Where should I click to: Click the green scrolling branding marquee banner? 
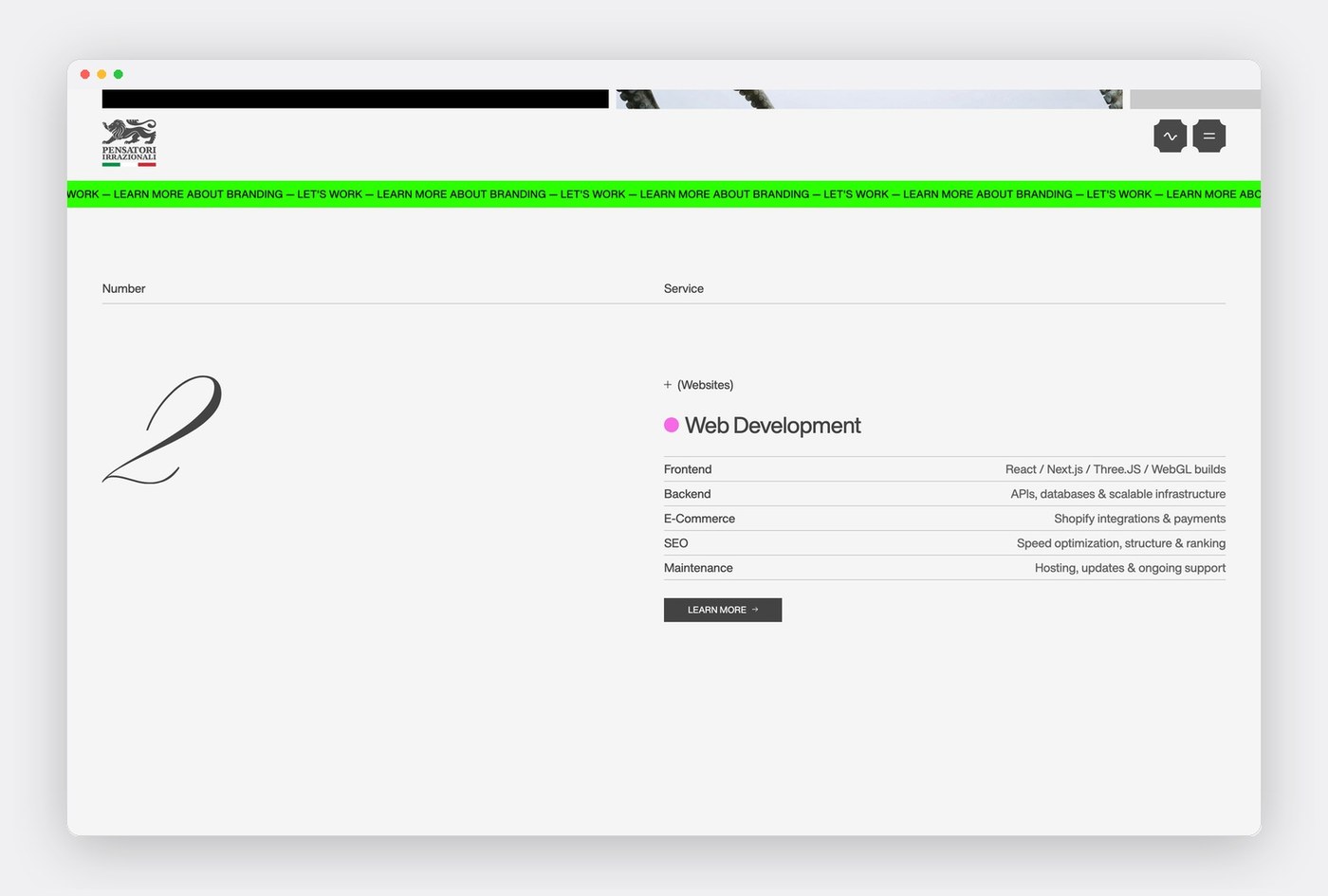[664, 194]
